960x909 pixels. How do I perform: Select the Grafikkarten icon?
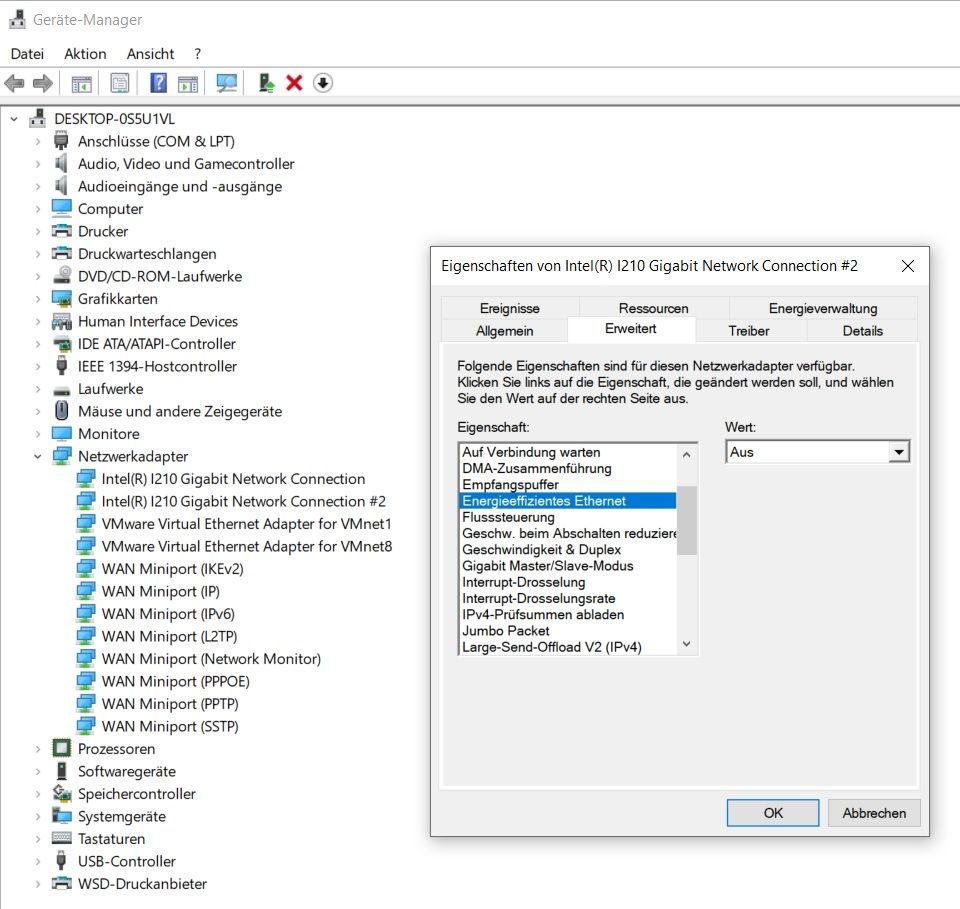(61, 299)
